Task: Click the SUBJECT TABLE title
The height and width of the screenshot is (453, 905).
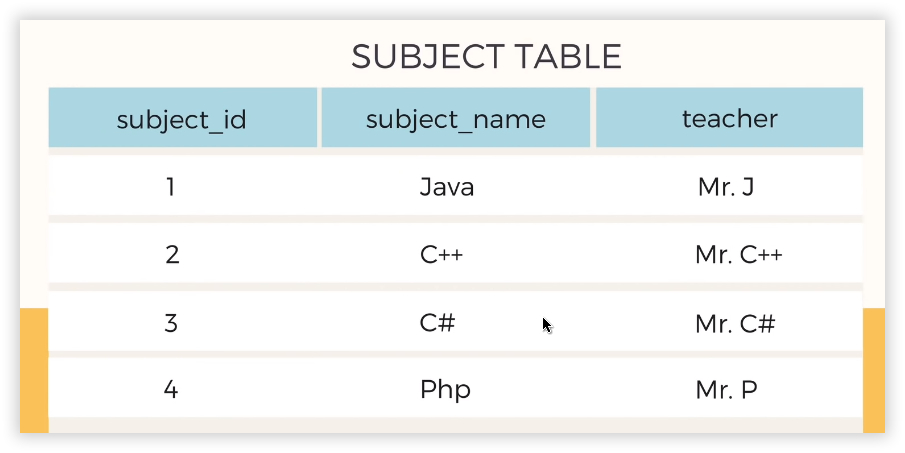Action: pyautogui.click(x=486, y=57)
